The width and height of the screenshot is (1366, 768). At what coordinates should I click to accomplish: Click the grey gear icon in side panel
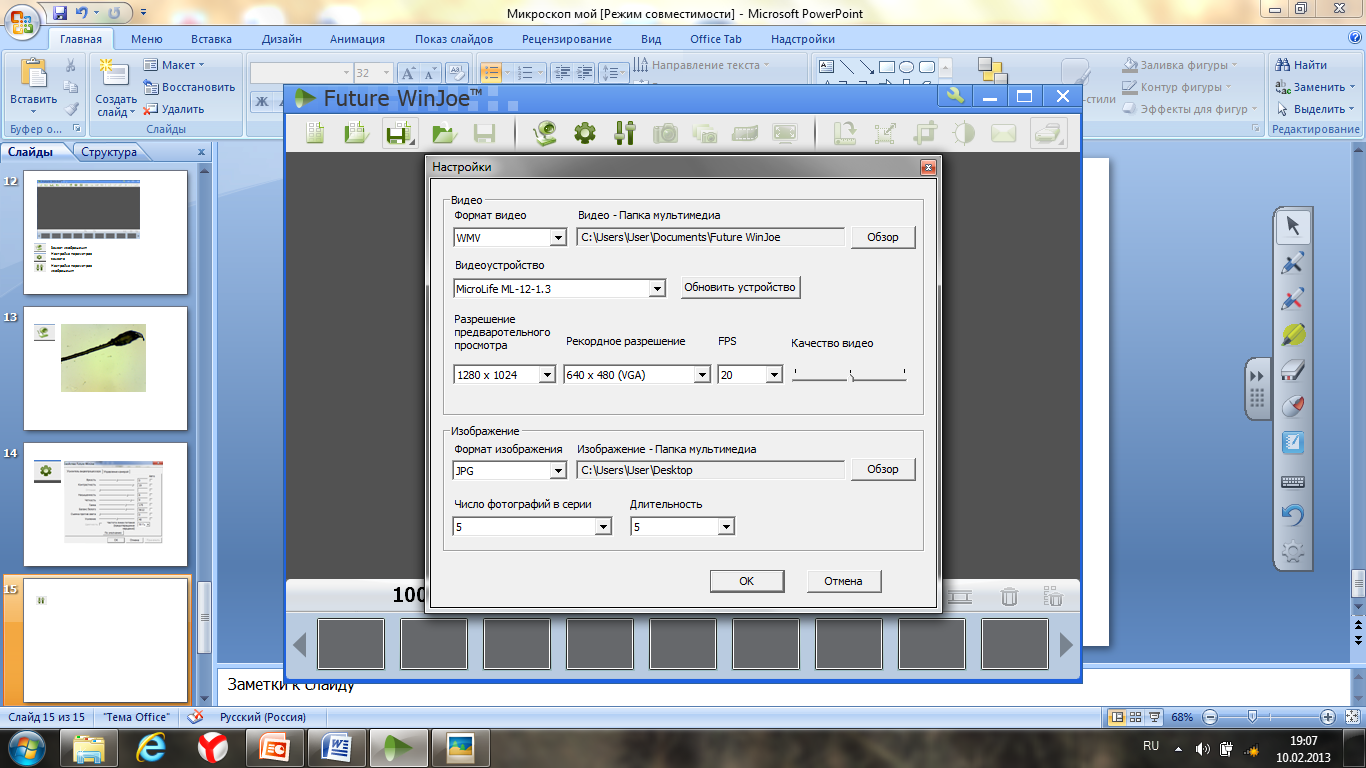click(x=1292, y=551)
